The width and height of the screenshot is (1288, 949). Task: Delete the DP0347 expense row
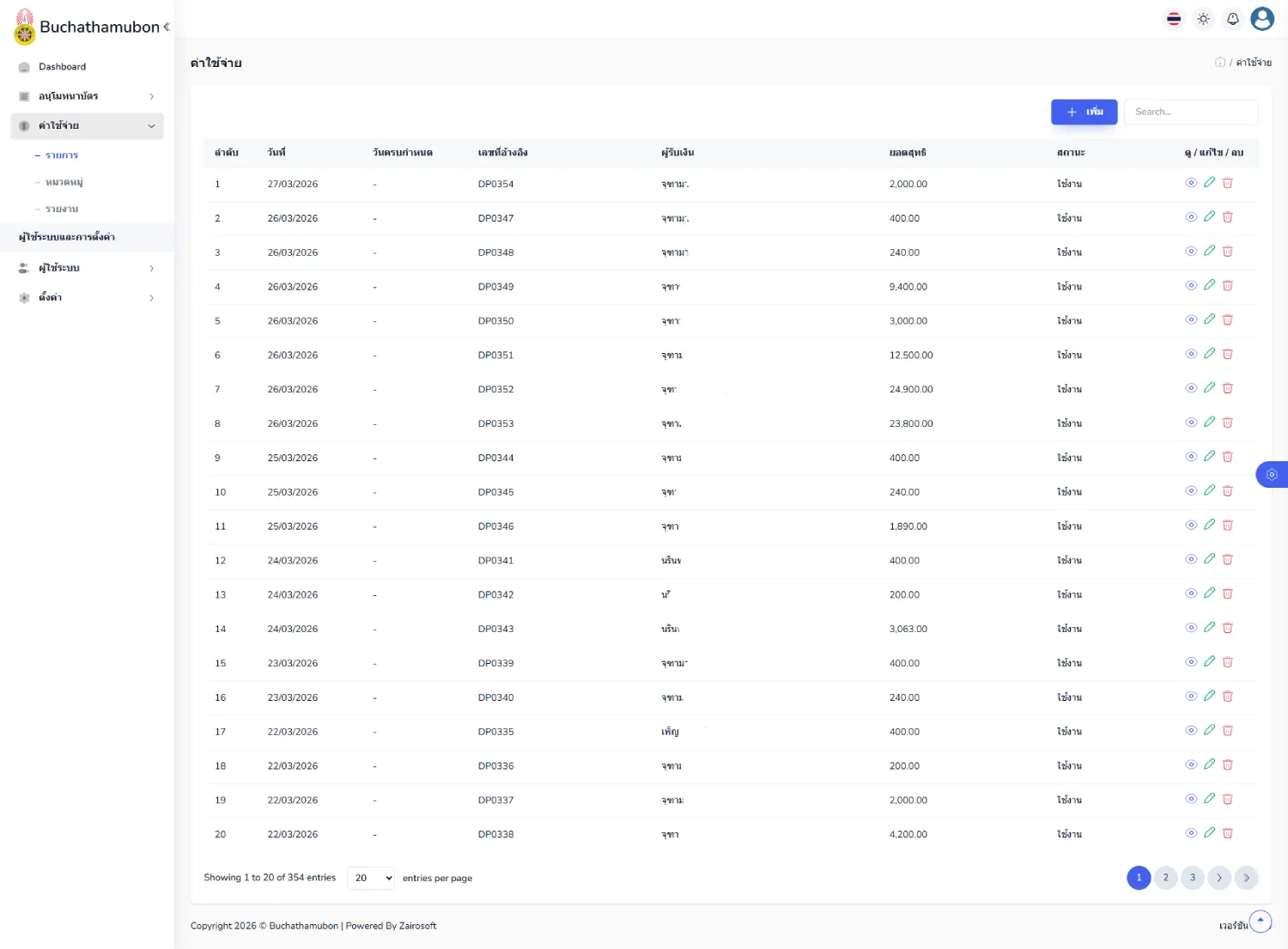point(1227,217)
